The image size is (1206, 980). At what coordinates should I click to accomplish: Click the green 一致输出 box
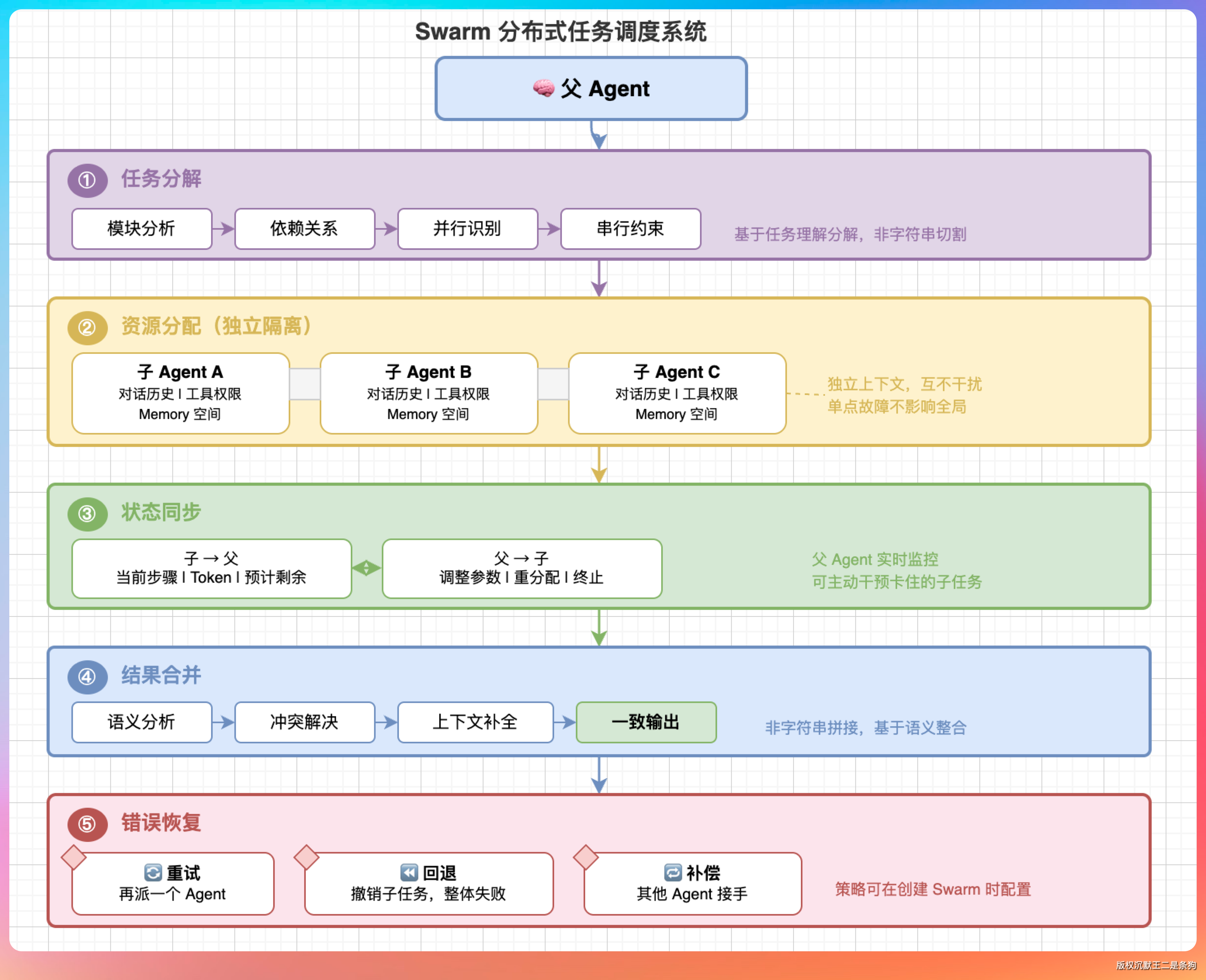tap(646, 722)
